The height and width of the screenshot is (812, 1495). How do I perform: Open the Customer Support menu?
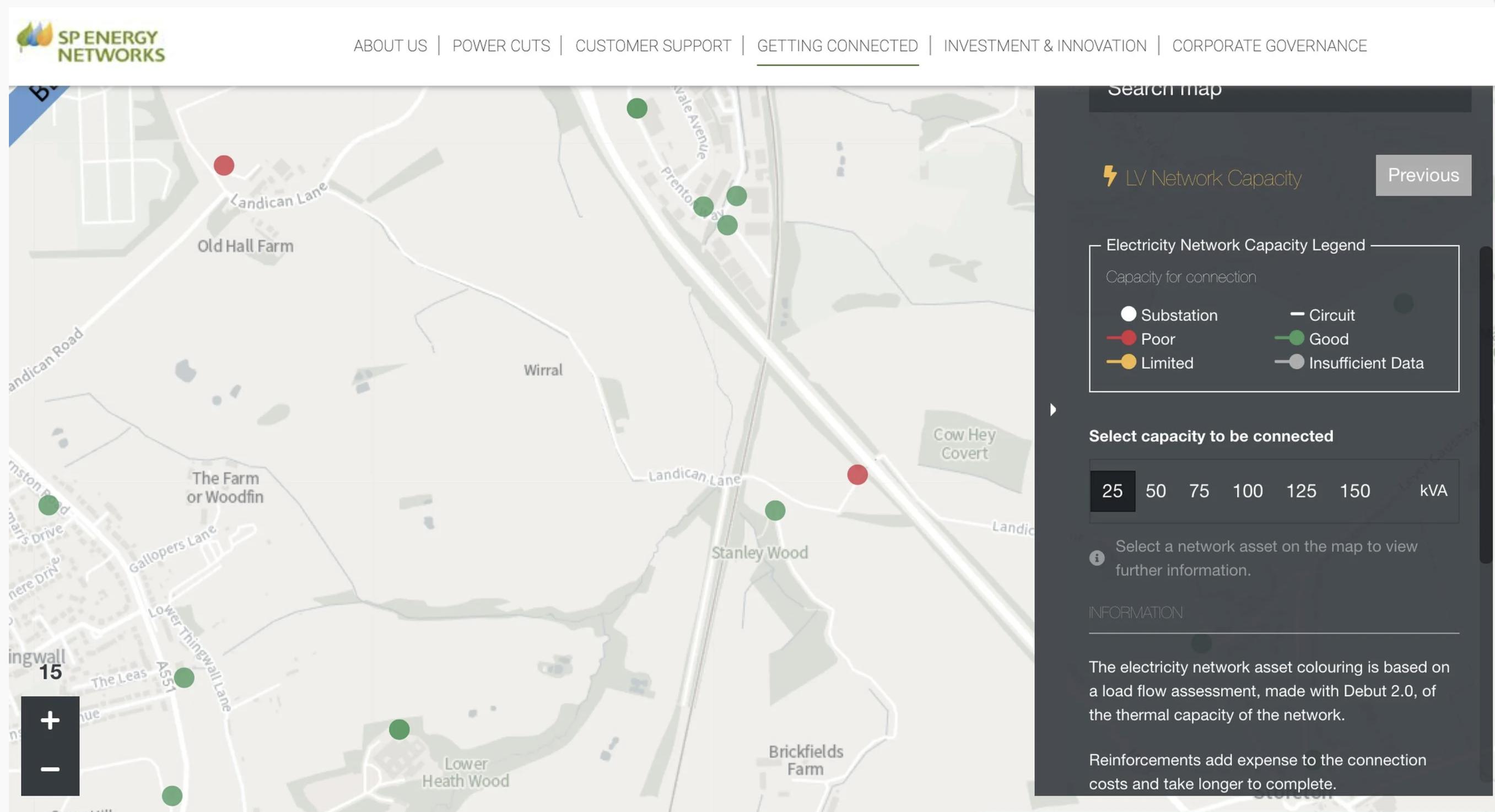653,46
